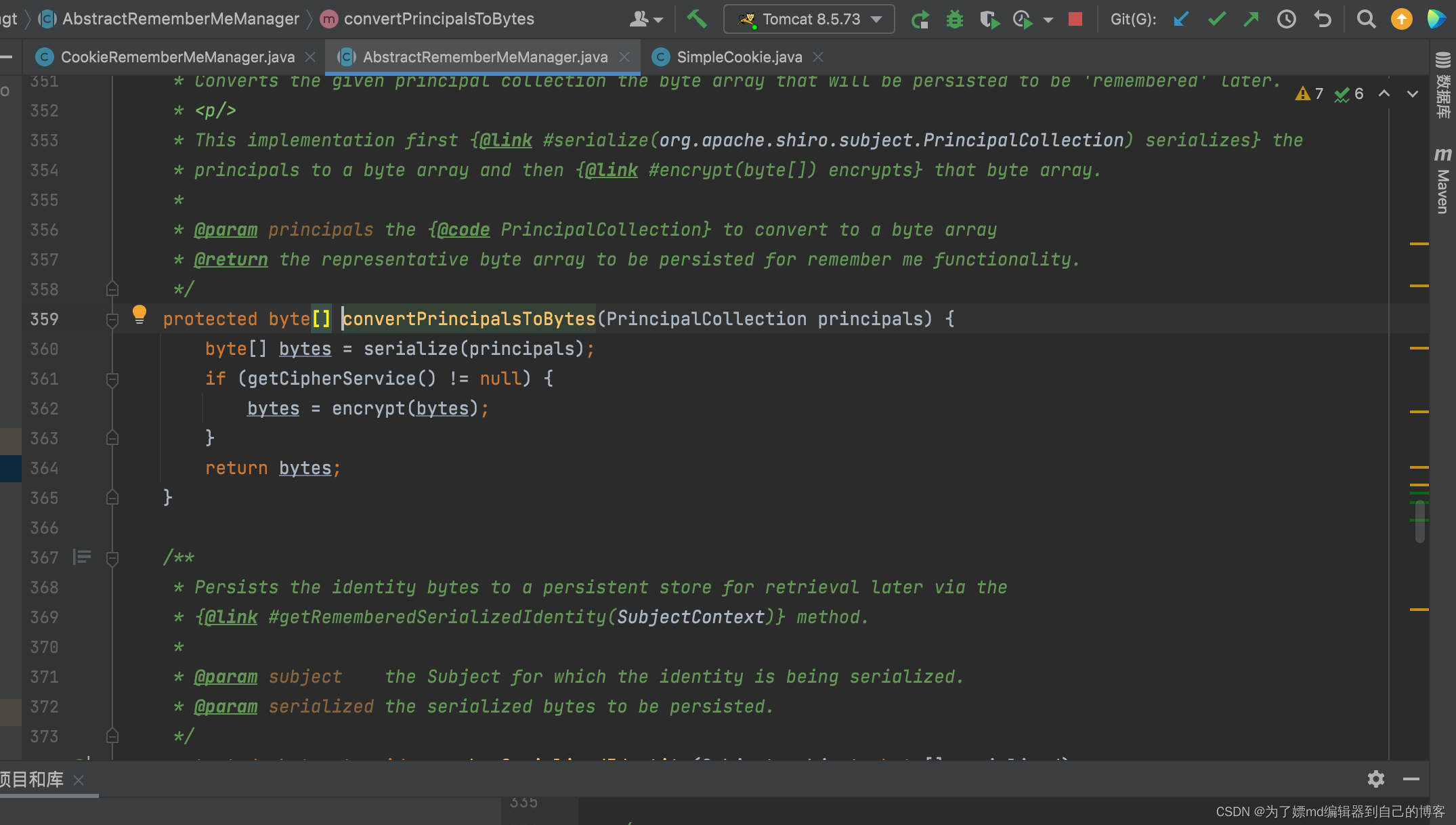This screenshot has height=825, width=1456.
Task: Expand the profiler options arrow
Action: tap(1048, 20)
